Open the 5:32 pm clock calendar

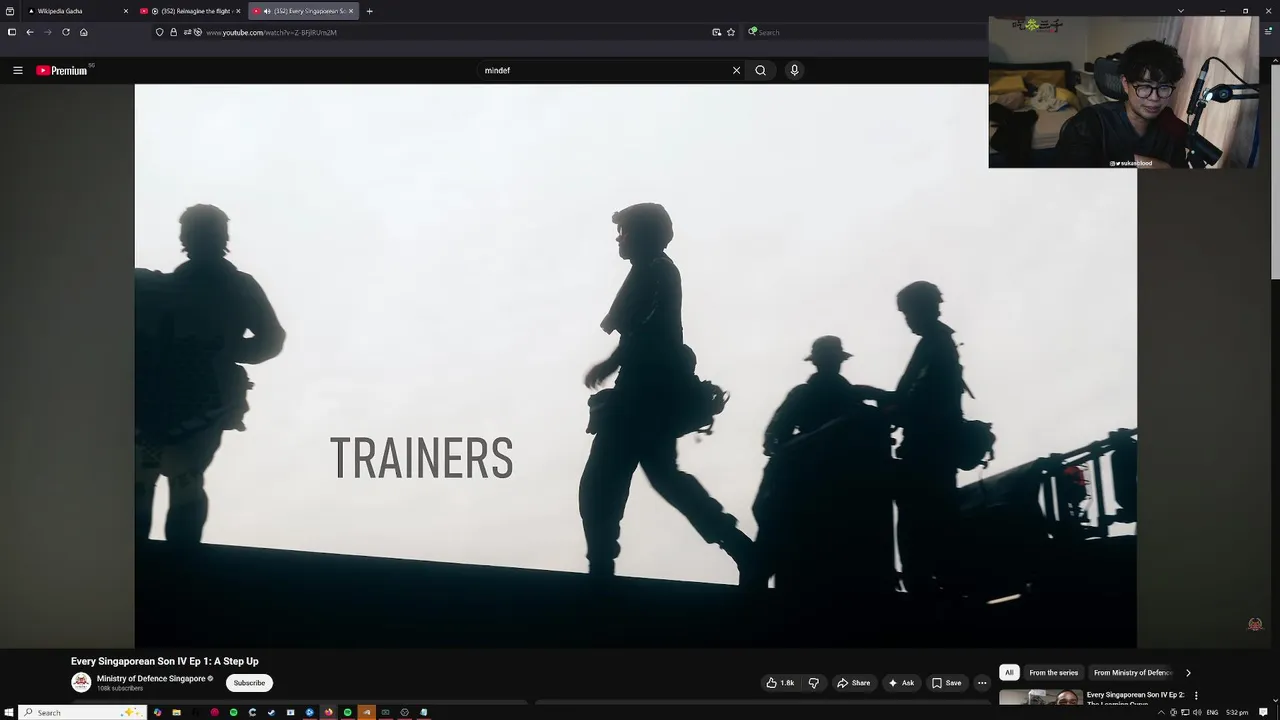point(1237,712)
